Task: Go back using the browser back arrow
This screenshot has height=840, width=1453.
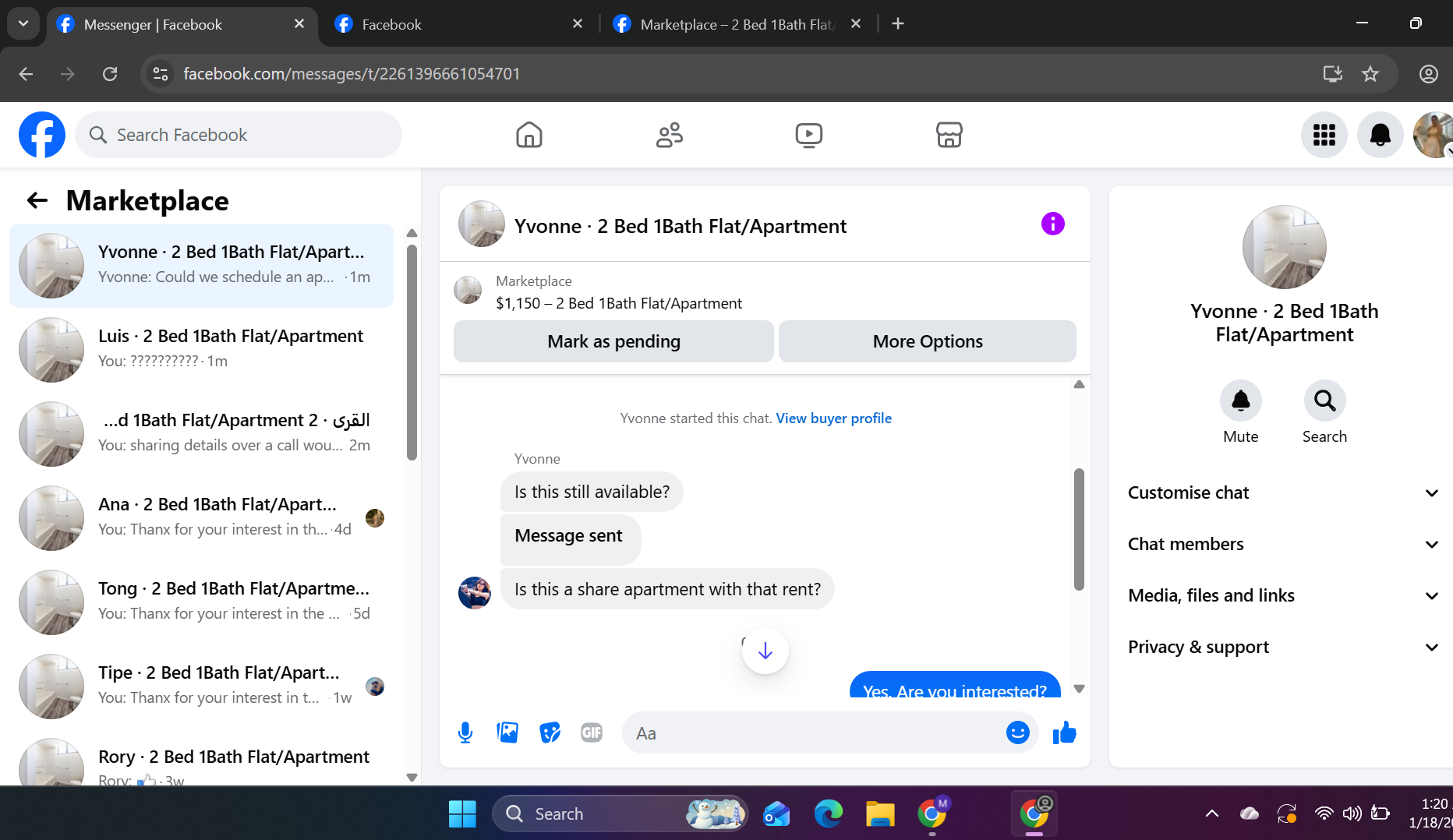Action: [x=26, y=74]
